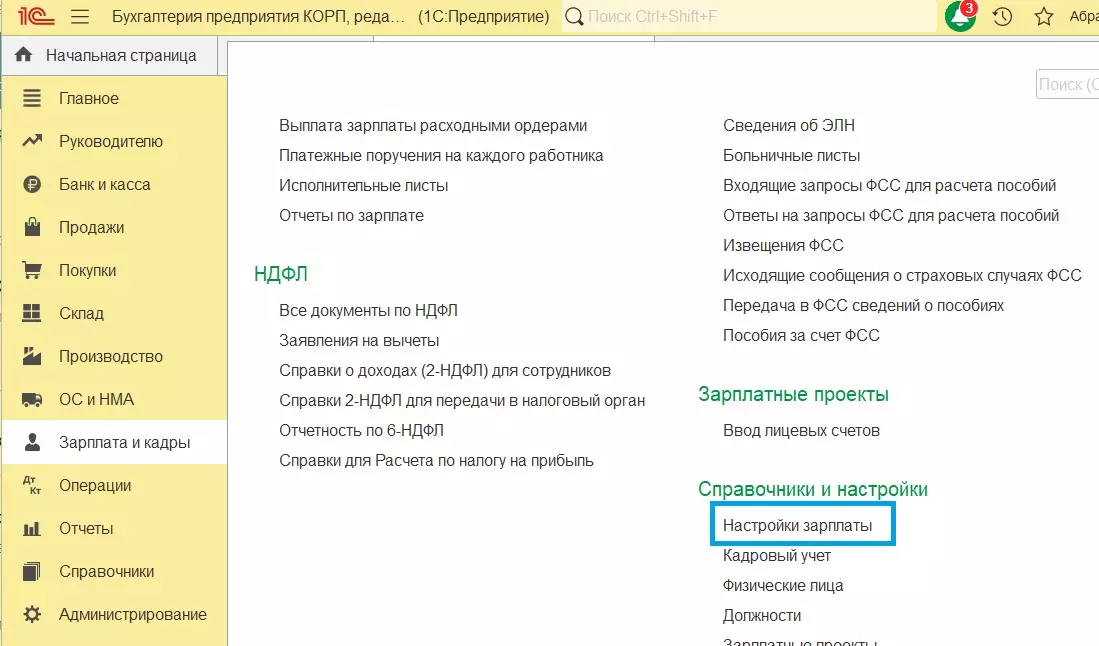
Task: Open the Склад section
Action: (x=114, y=313)
